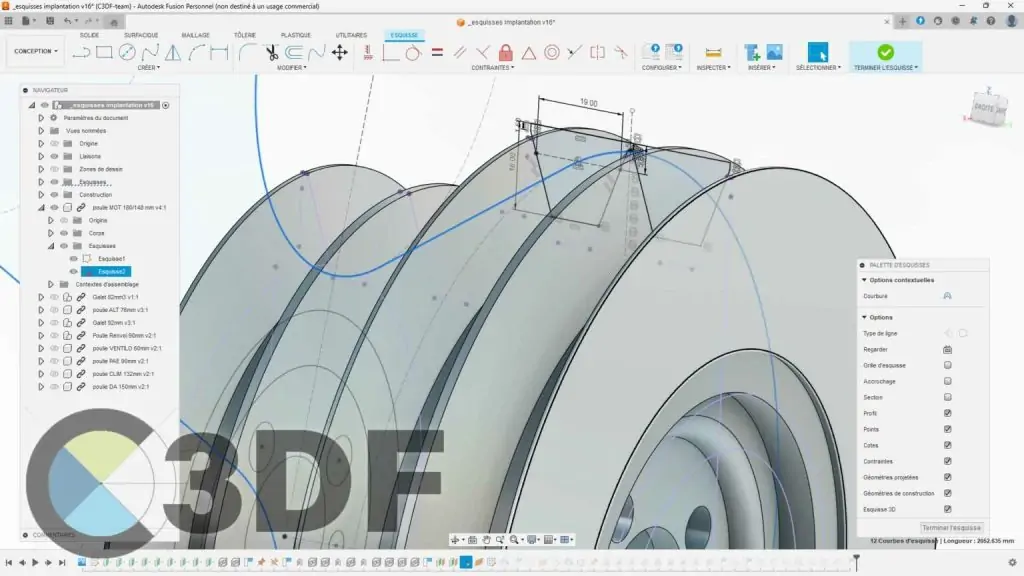This screenshot has height=576, width=1024.
Task: Expand the Paramètres du document node
Action: pyautogui.click(x=41, y=118)
